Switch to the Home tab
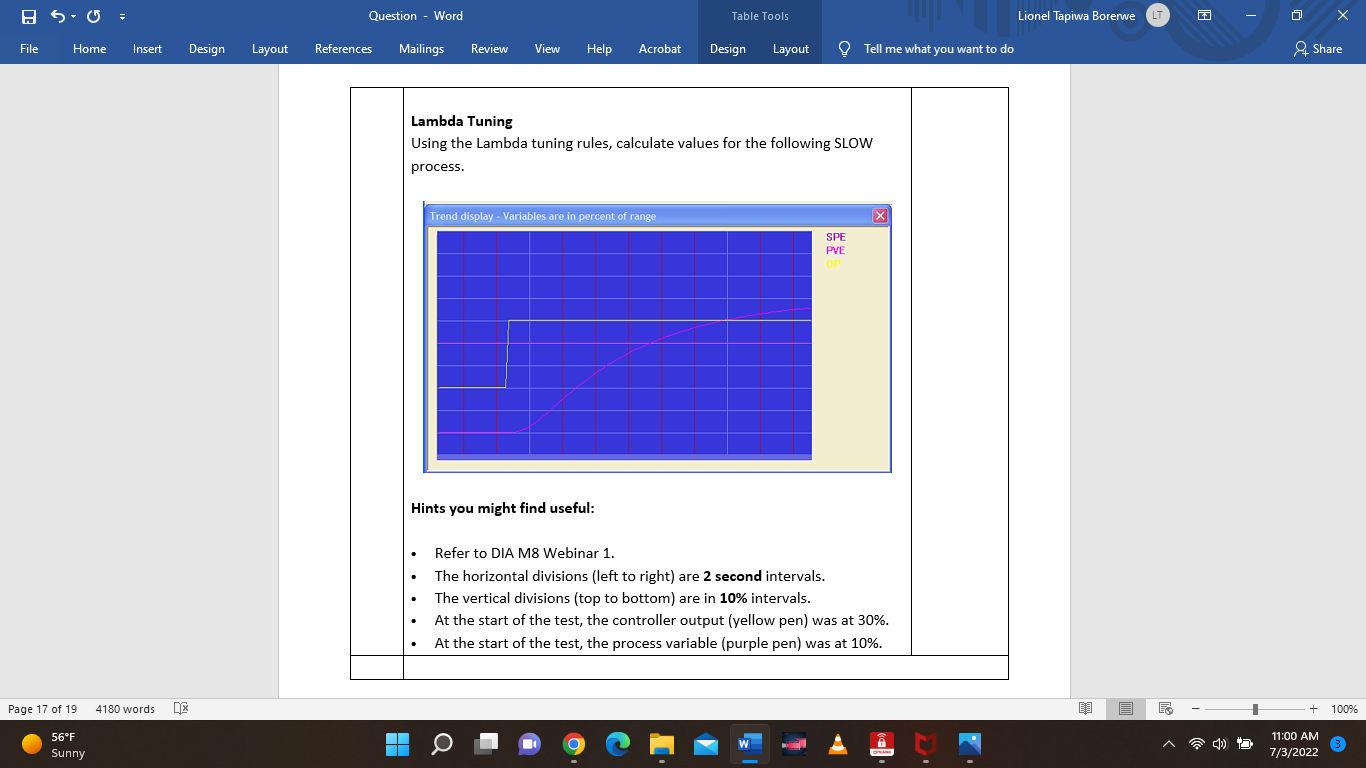1366x768 pixels. tap(89, 48)
